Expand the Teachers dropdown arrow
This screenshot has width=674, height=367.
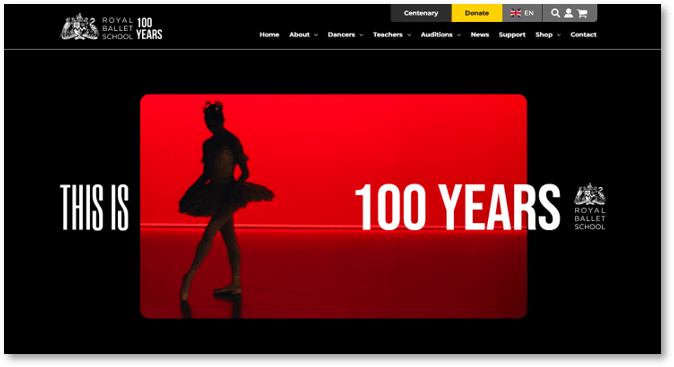tap(409, 35)
